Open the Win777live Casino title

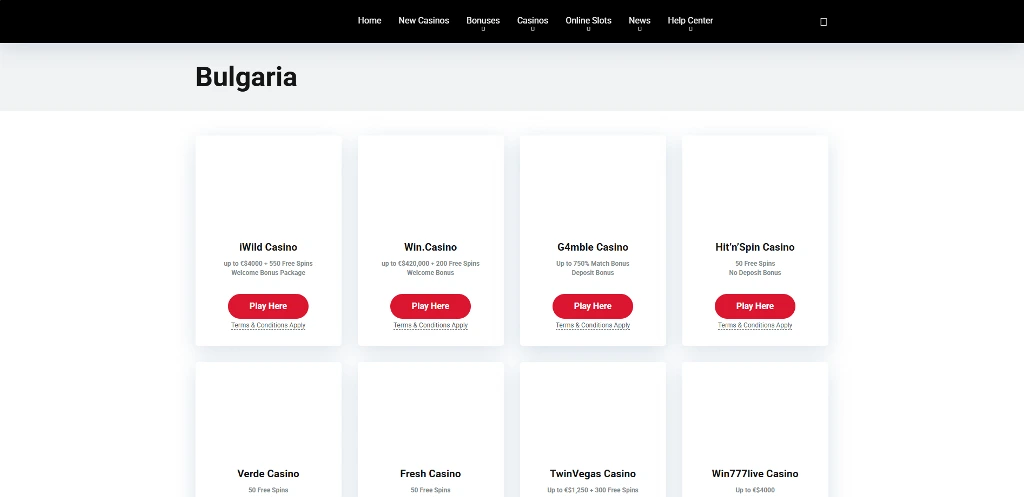tap(755, 474)
